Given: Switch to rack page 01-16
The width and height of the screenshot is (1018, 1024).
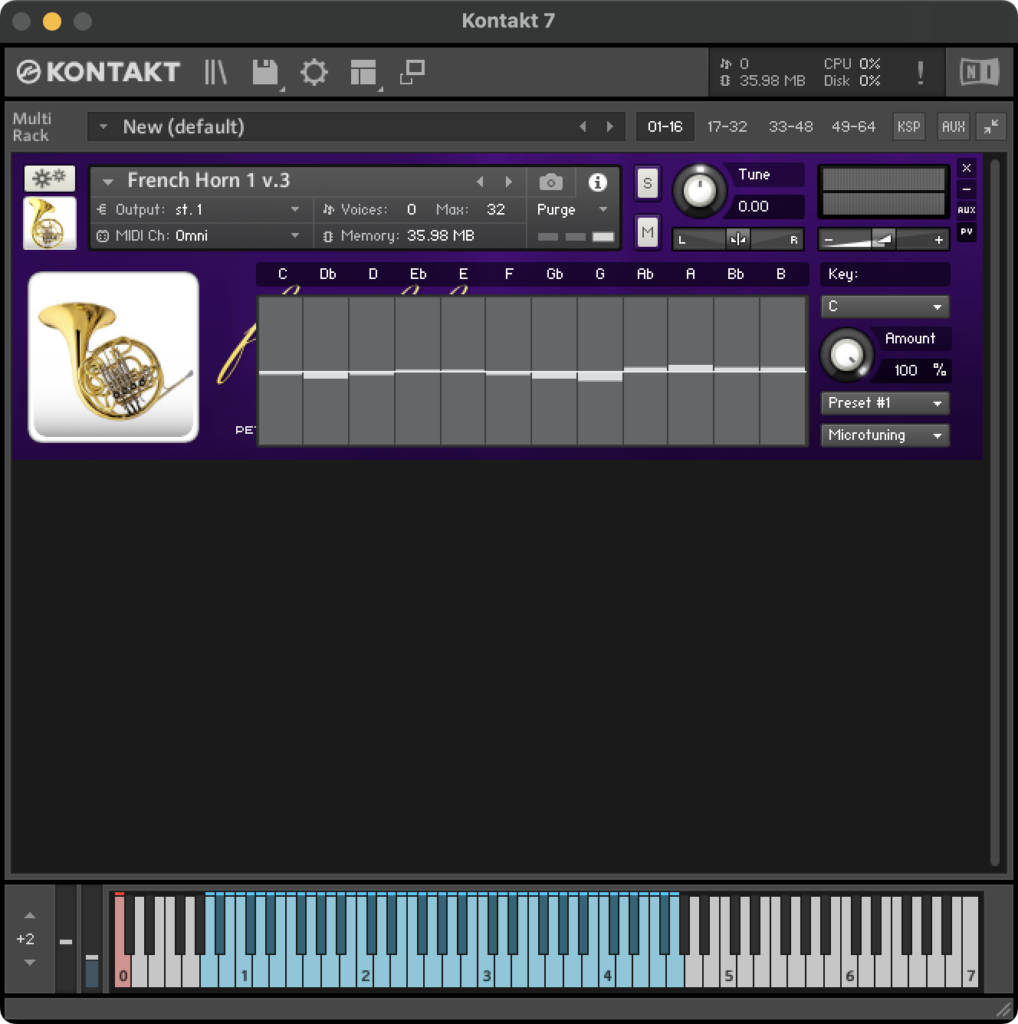Looking at the screenshot, I should (x=665, y=127).
